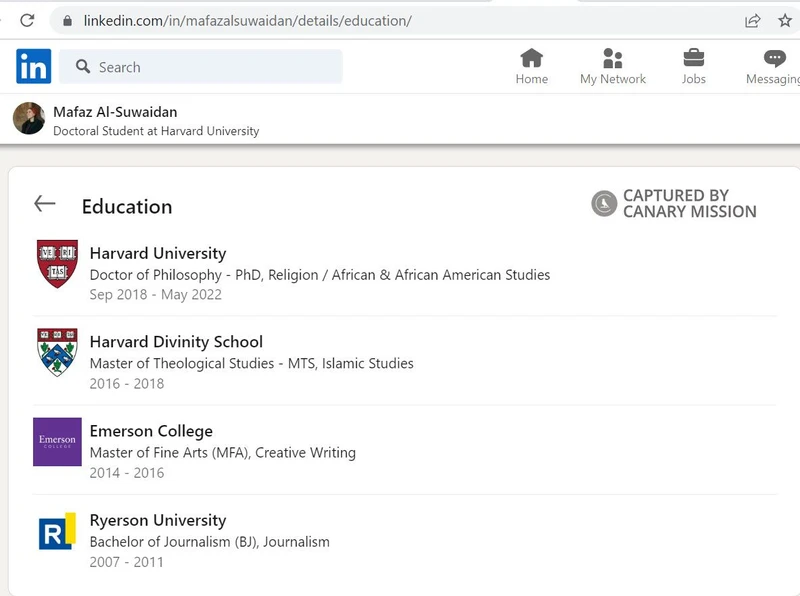Click 'Doctoral Student at Harvard University' headline
Viewport: 800px width, 596px height.
point(156,131)
